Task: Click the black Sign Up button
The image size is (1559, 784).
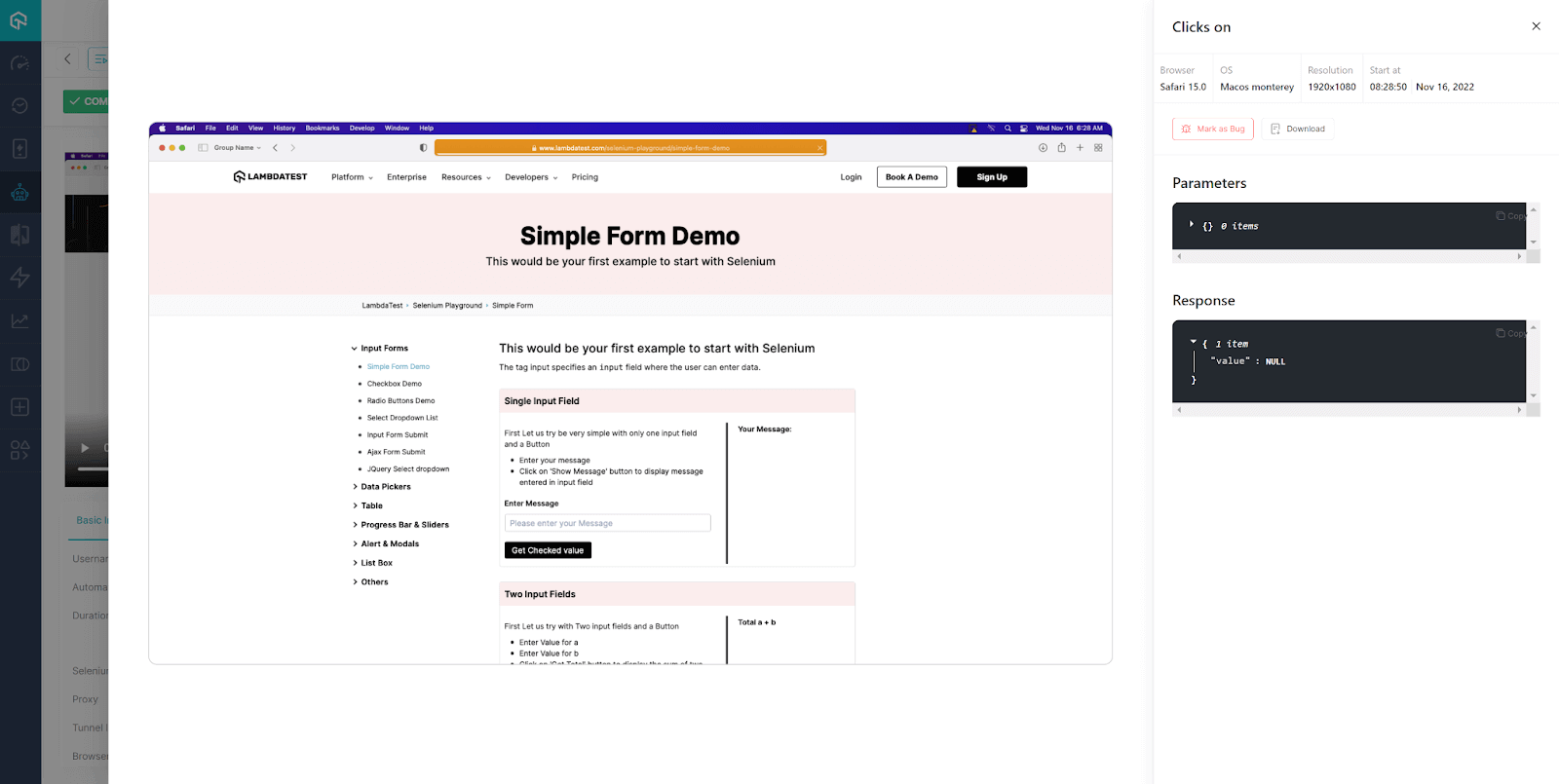Action: [x=992, y=177]
